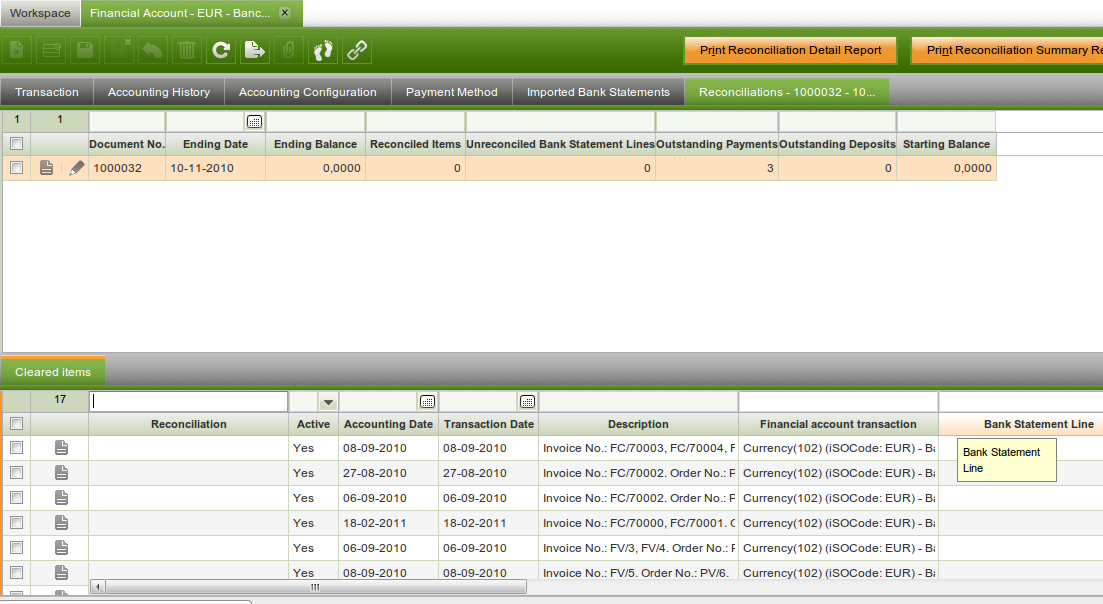Click the chain Link toolbar icon
Viewport: 1103px width, 604px height.
coord(357,50)
